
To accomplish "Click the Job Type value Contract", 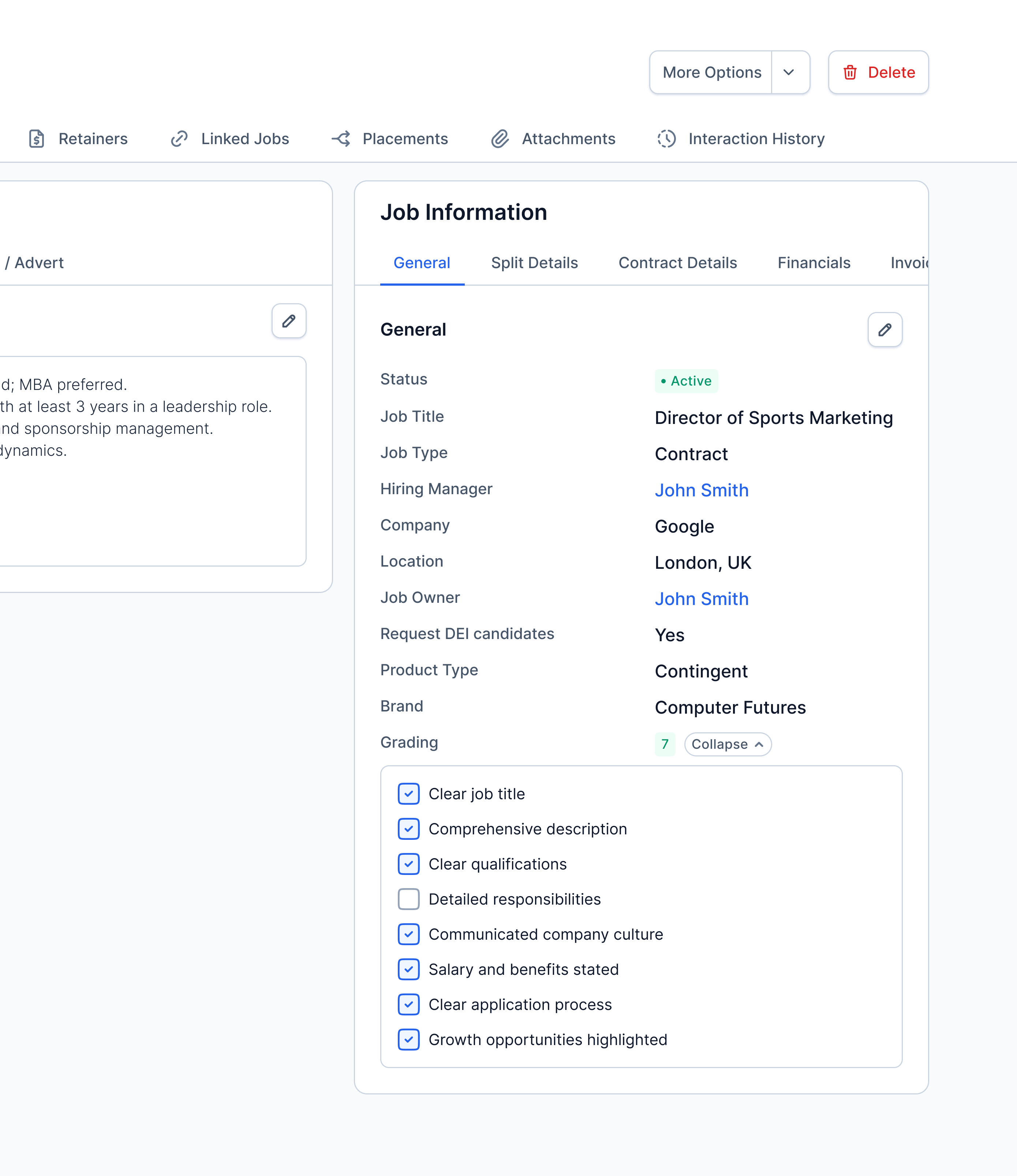I will coord(691,454).
